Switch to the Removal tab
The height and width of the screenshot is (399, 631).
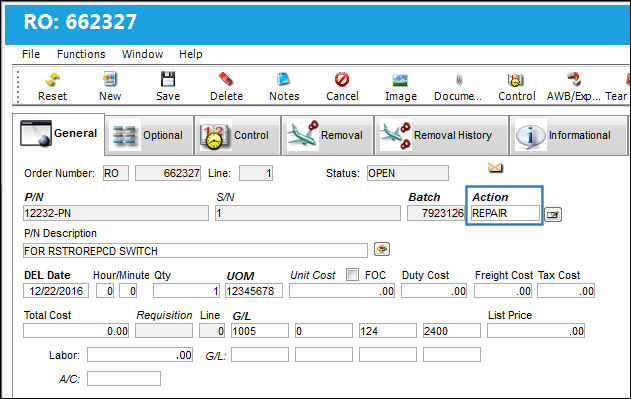click(328, 135)
